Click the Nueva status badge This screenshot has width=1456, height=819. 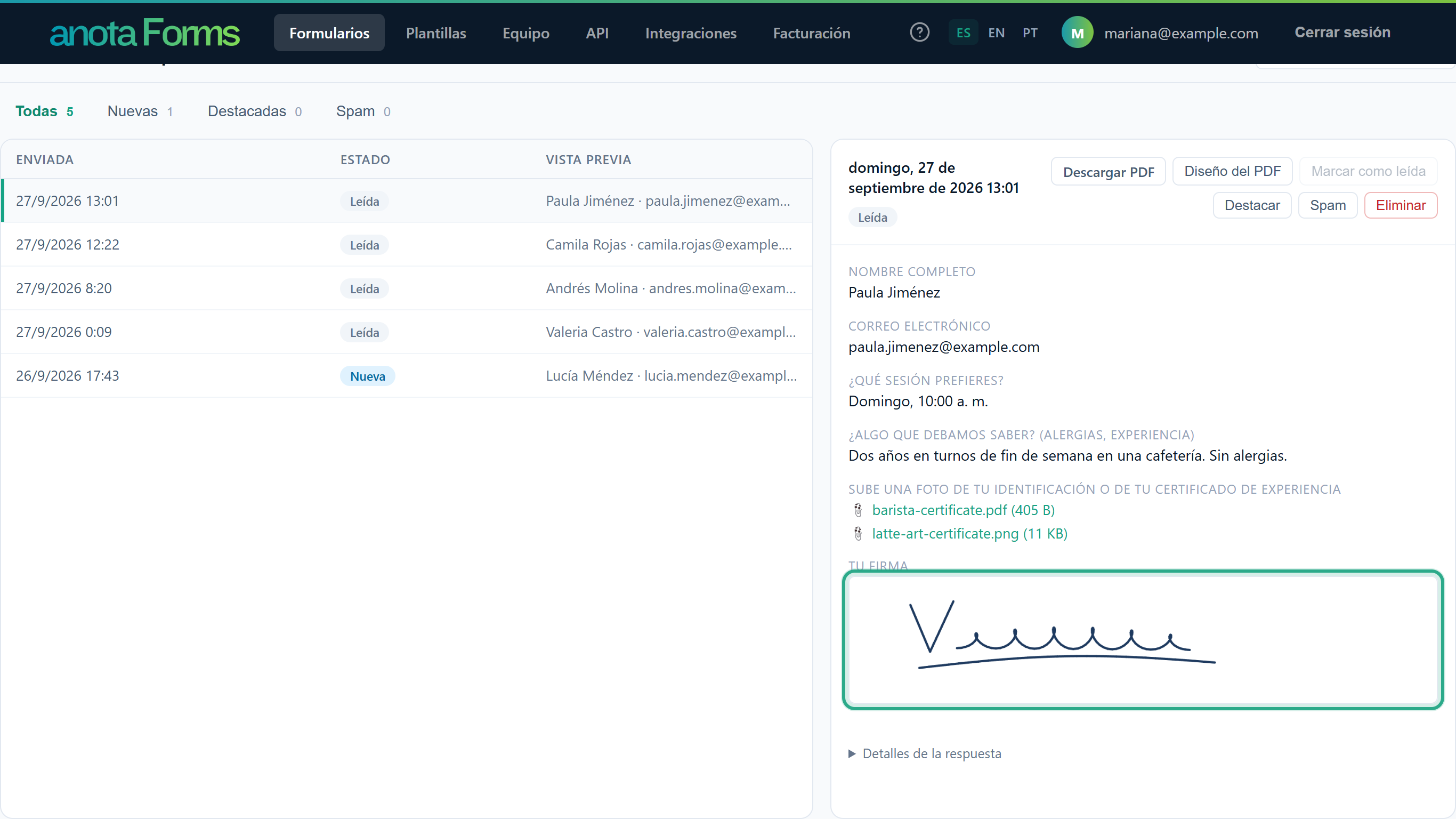click(x=367, y=376)
